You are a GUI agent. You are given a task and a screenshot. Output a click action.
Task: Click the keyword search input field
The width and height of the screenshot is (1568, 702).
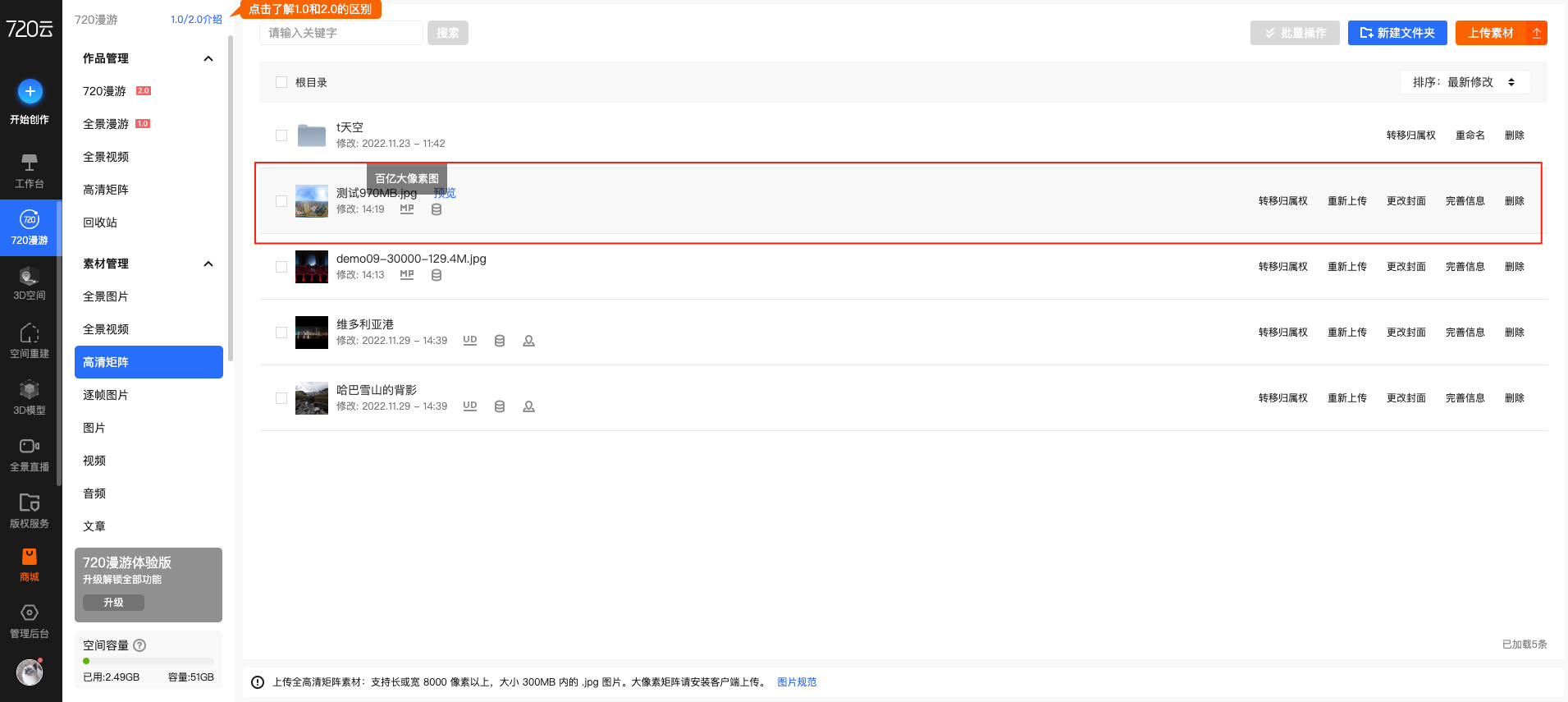341,33
